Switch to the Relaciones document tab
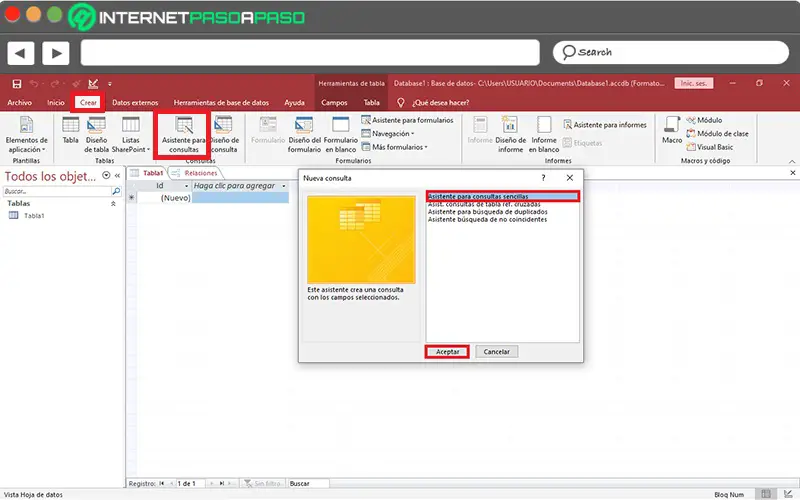 click(194, 173)
